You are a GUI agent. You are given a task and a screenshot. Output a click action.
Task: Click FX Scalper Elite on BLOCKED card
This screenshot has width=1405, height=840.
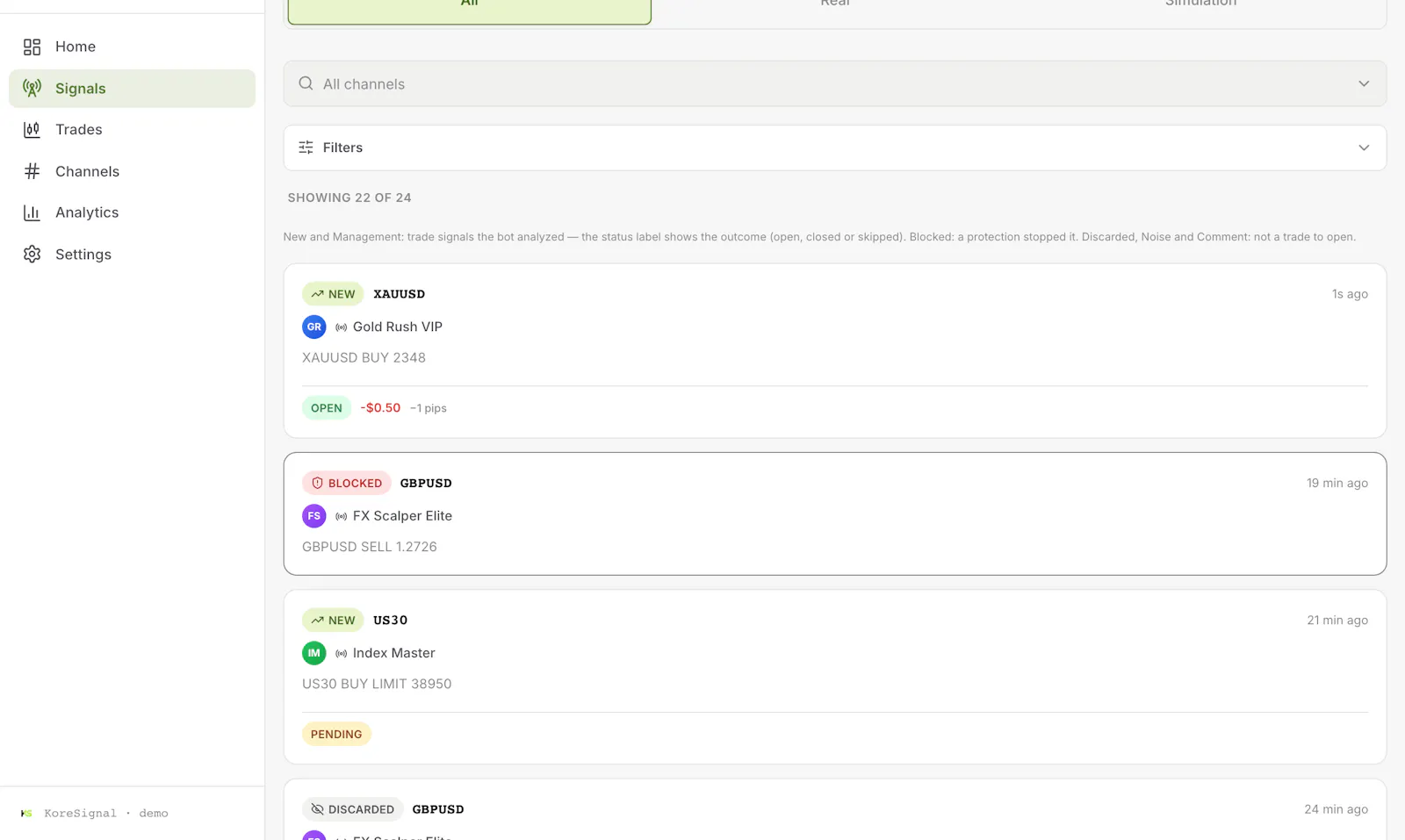pos(402,516)
